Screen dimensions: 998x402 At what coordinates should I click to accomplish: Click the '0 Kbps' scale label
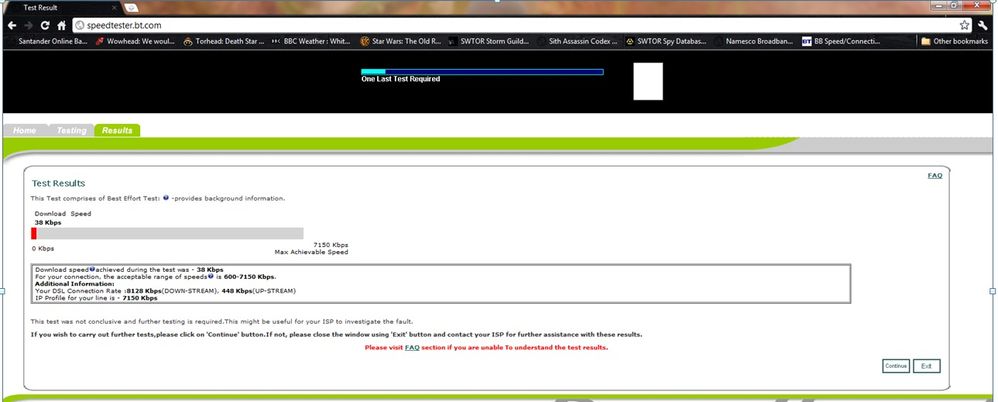coord(43,248)
